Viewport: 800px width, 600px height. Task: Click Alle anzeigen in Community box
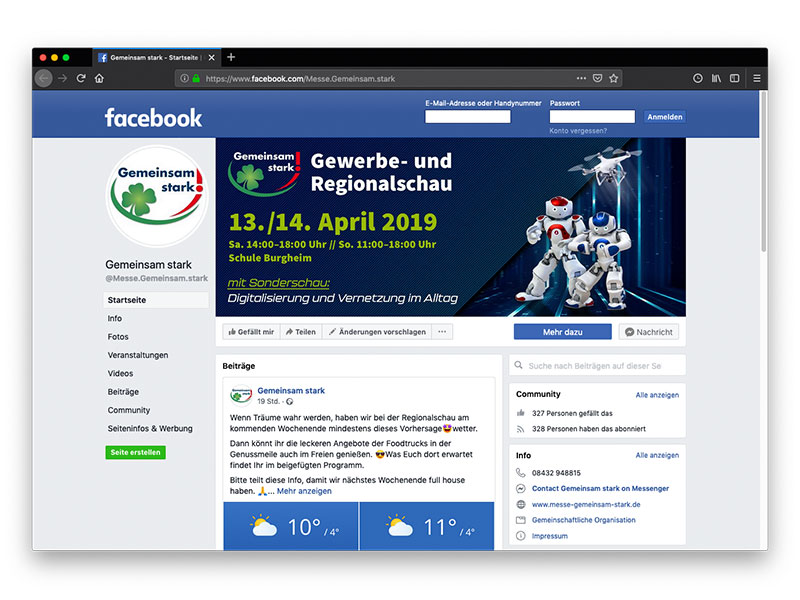click(657, 395)
